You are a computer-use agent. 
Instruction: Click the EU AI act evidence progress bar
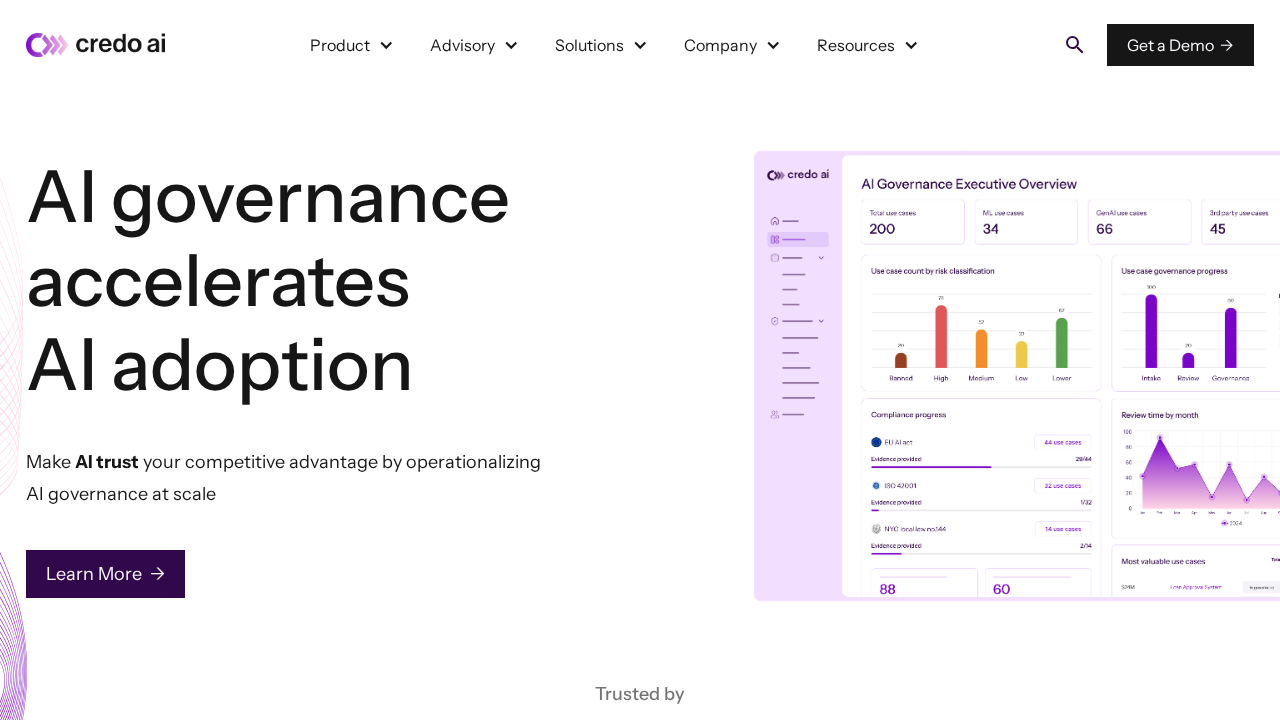point(980,467)
